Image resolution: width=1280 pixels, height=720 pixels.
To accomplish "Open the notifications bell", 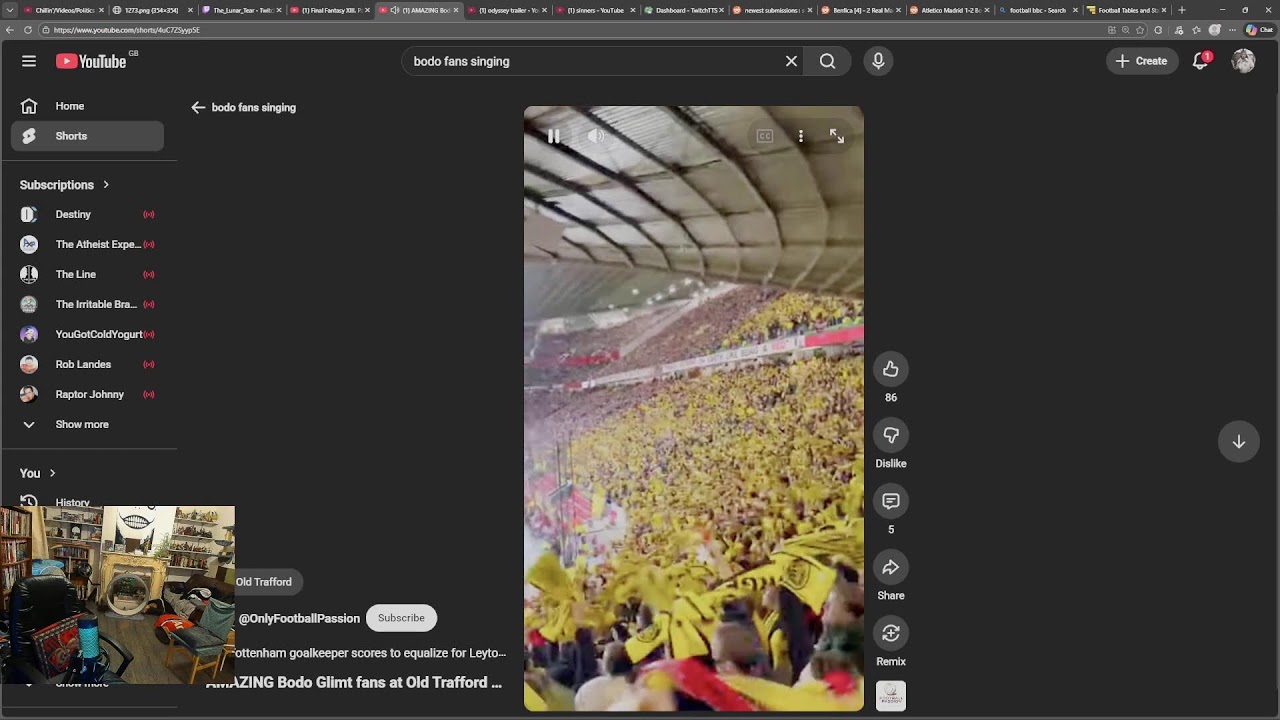I will tap(1201, 61).
